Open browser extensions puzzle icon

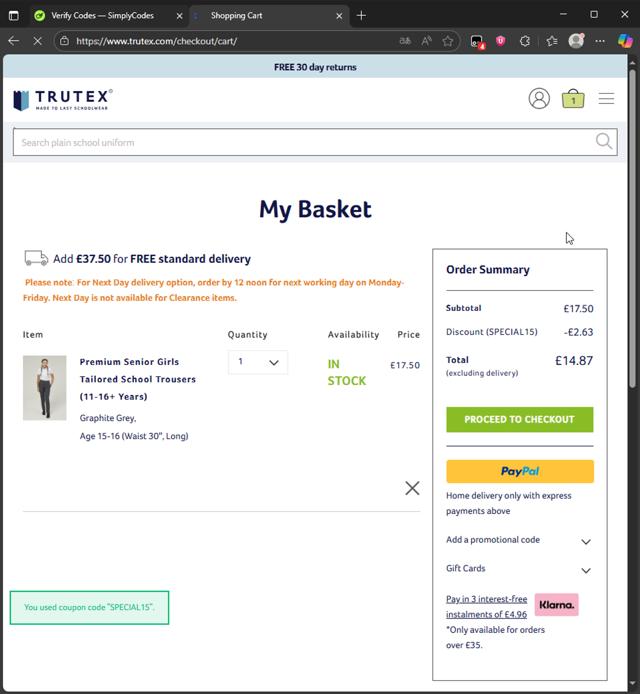(524, 41)
